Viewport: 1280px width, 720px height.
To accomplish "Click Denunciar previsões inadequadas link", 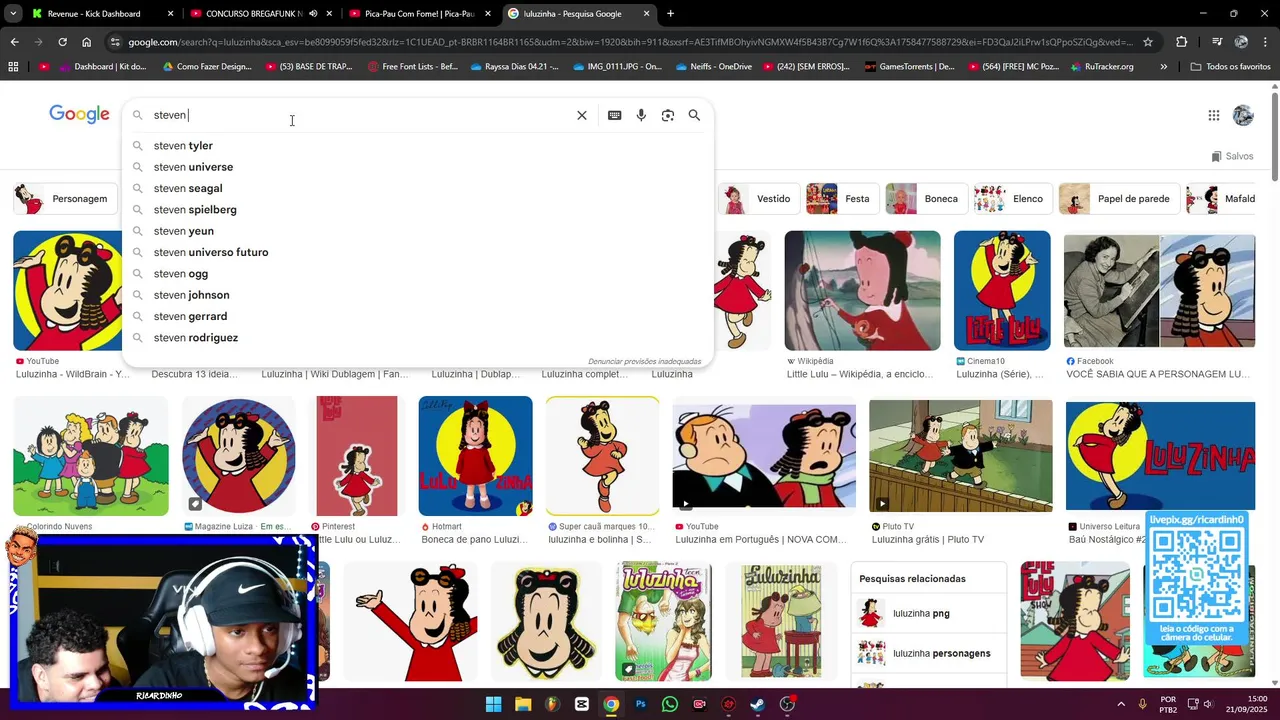I will (x=644, y=361).
